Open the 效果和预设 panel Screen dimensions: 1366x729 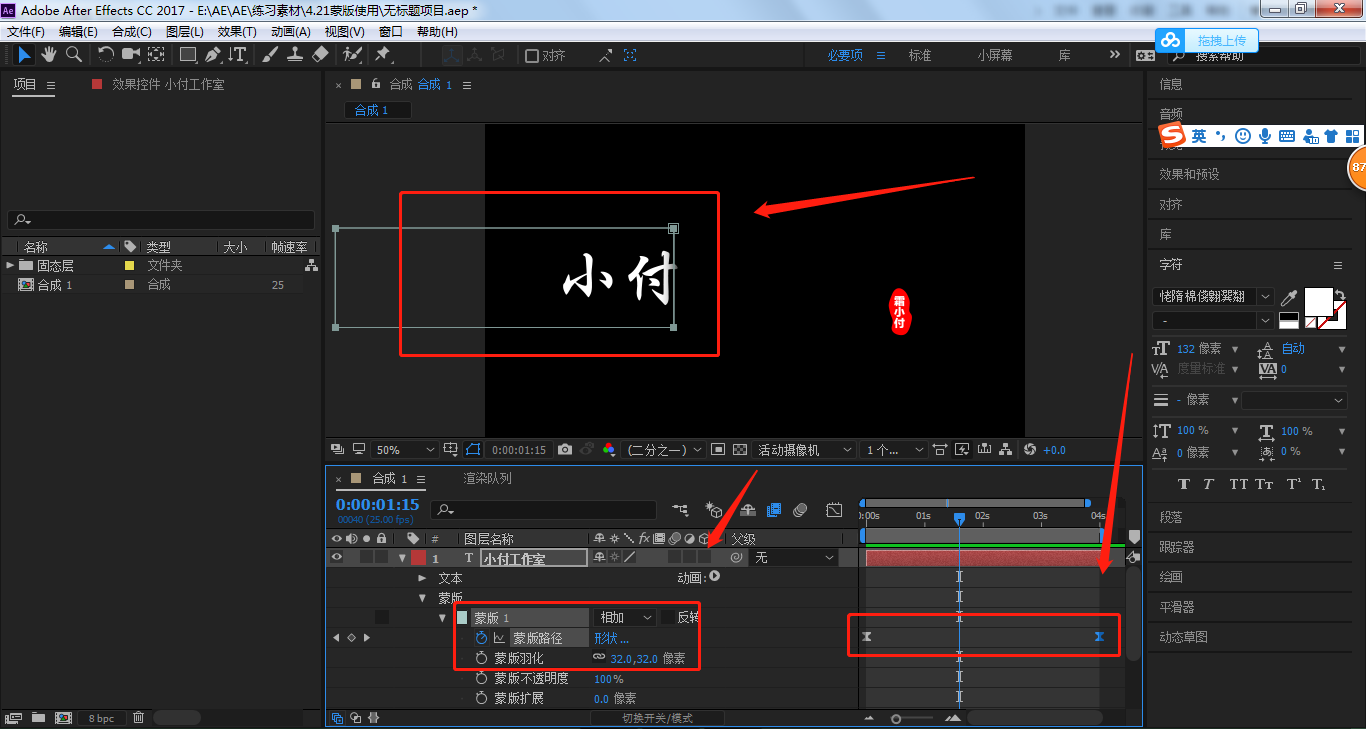(1189, 174)
